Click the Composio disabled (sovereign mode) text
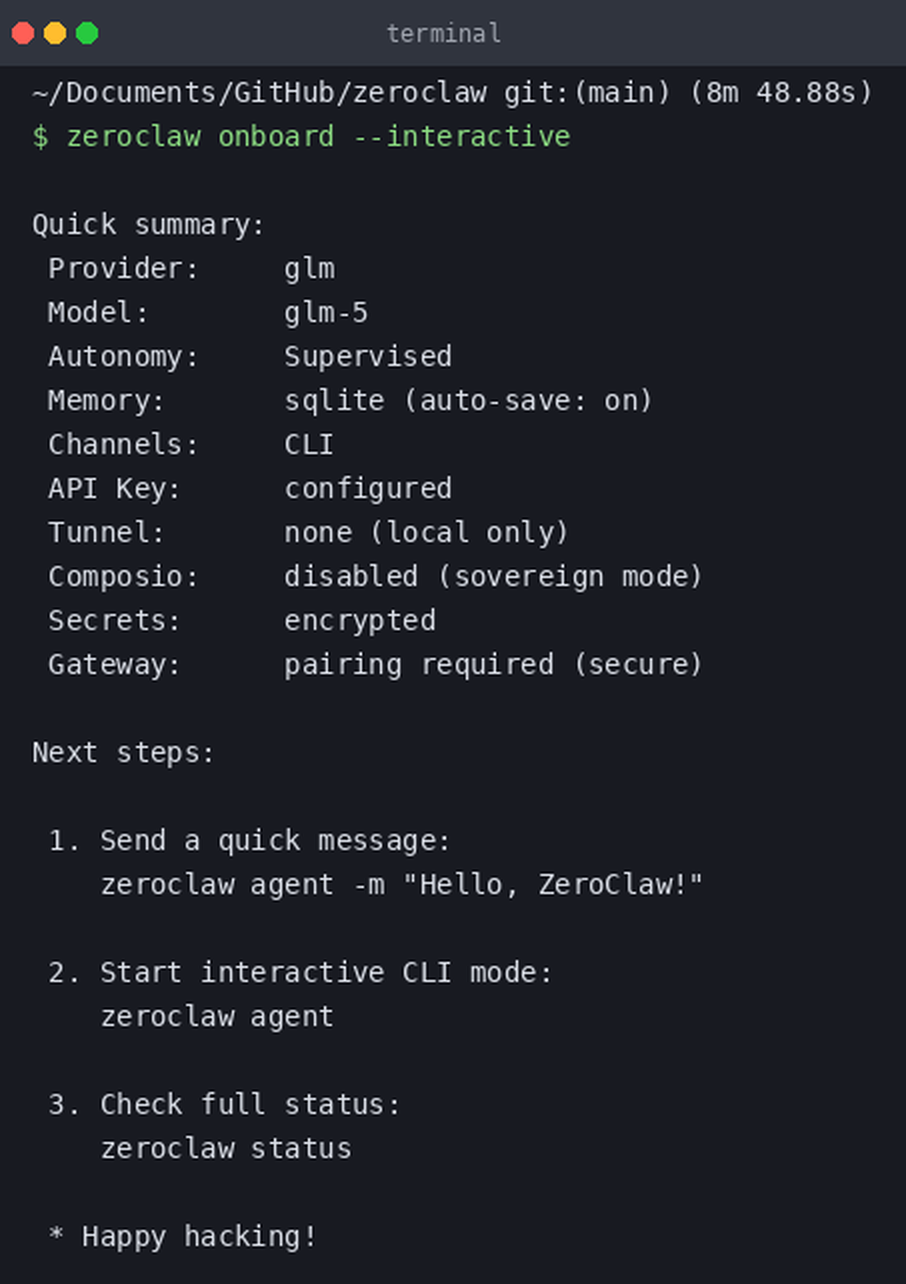906x1284 pixels. tap(494, 576)
